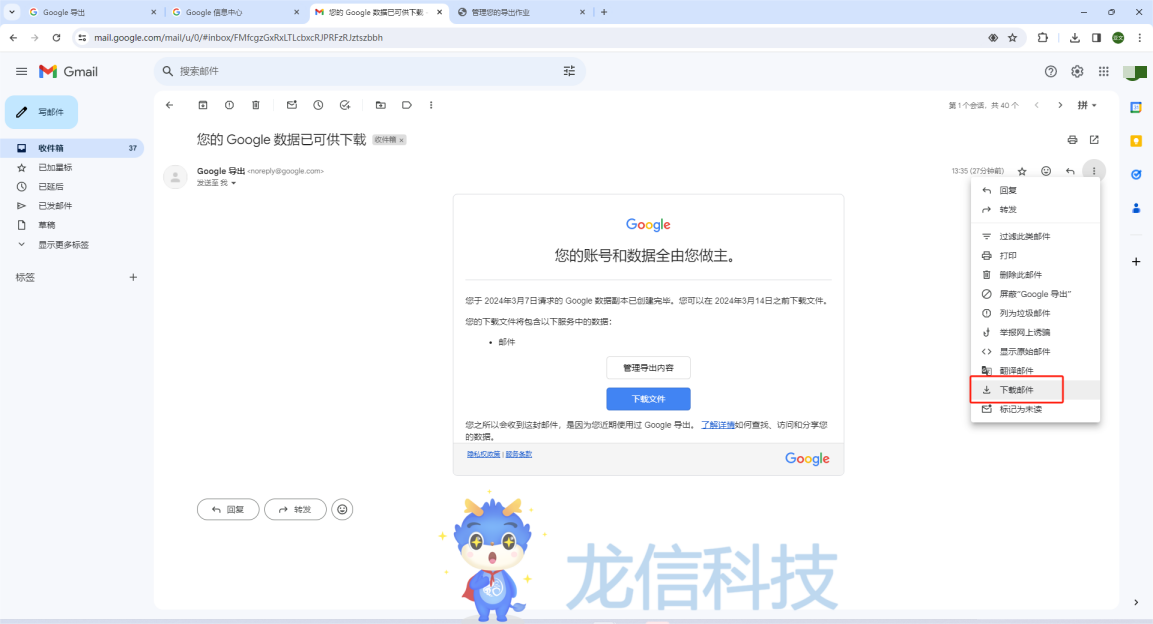
Task: Expand recipient details arrow under sender
Action: click(234, 183)
